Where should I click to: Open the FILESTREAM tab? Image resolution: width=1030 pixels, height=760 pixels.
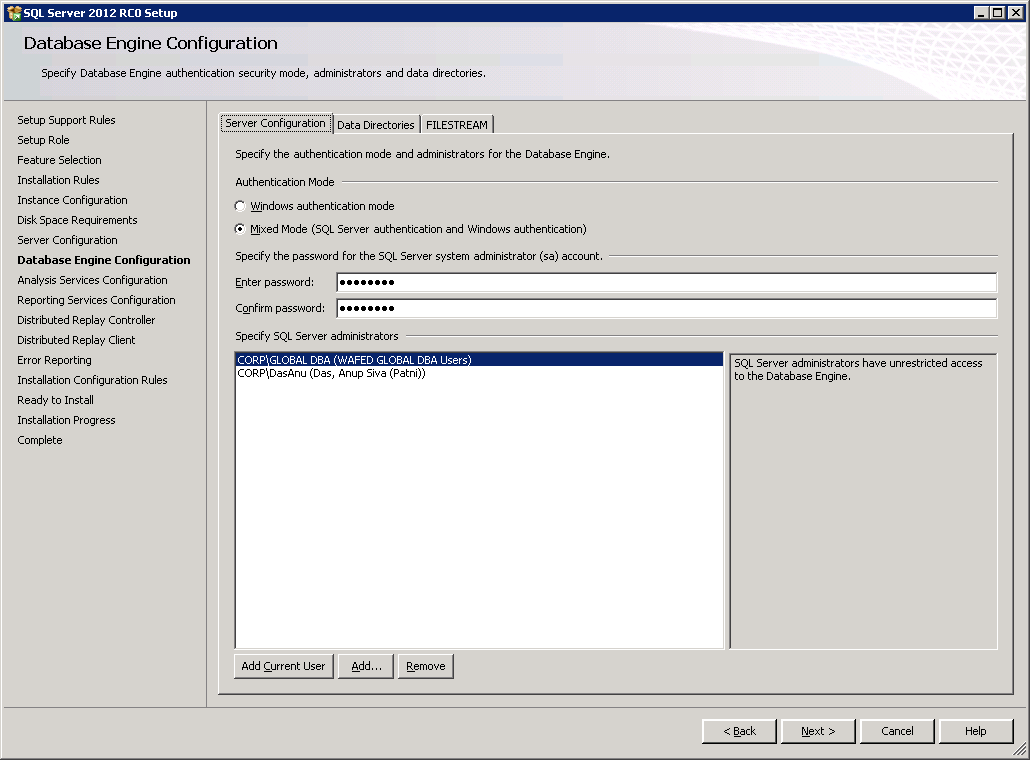coord(457,125)
